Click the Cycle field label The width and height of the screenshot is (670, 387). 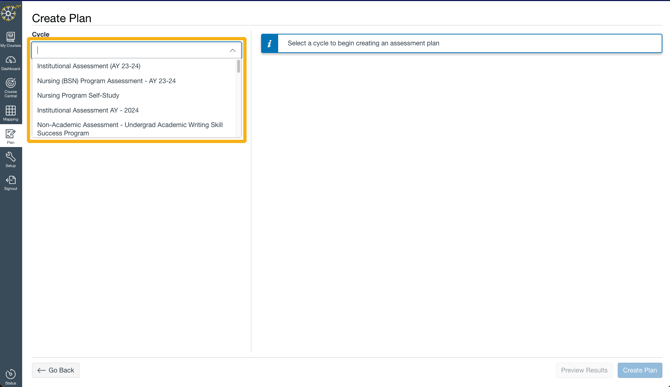[41, 34]
